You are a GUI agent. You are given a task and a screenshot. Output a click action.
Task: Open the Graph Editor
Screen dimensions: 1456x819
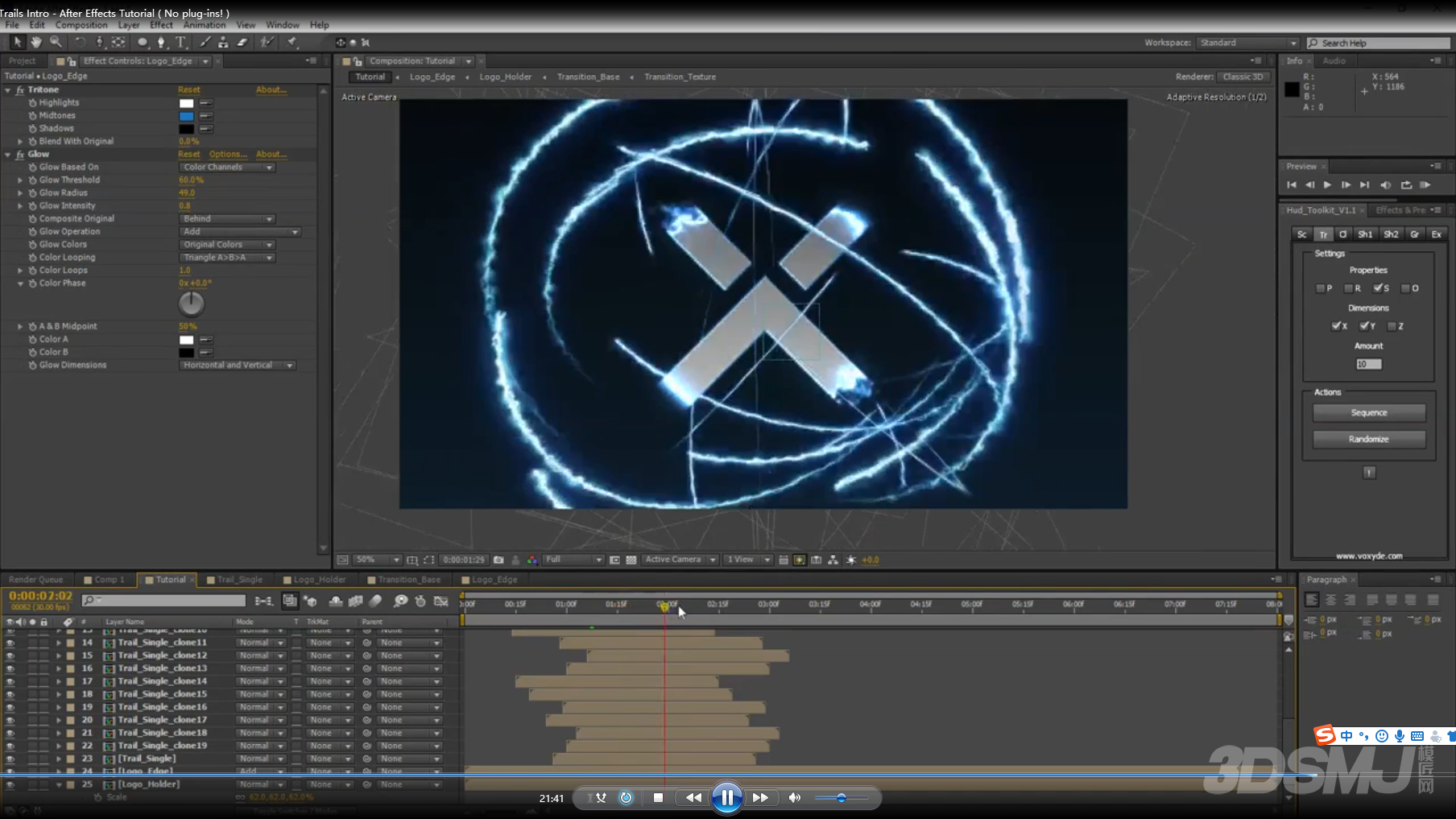point(441,601)
